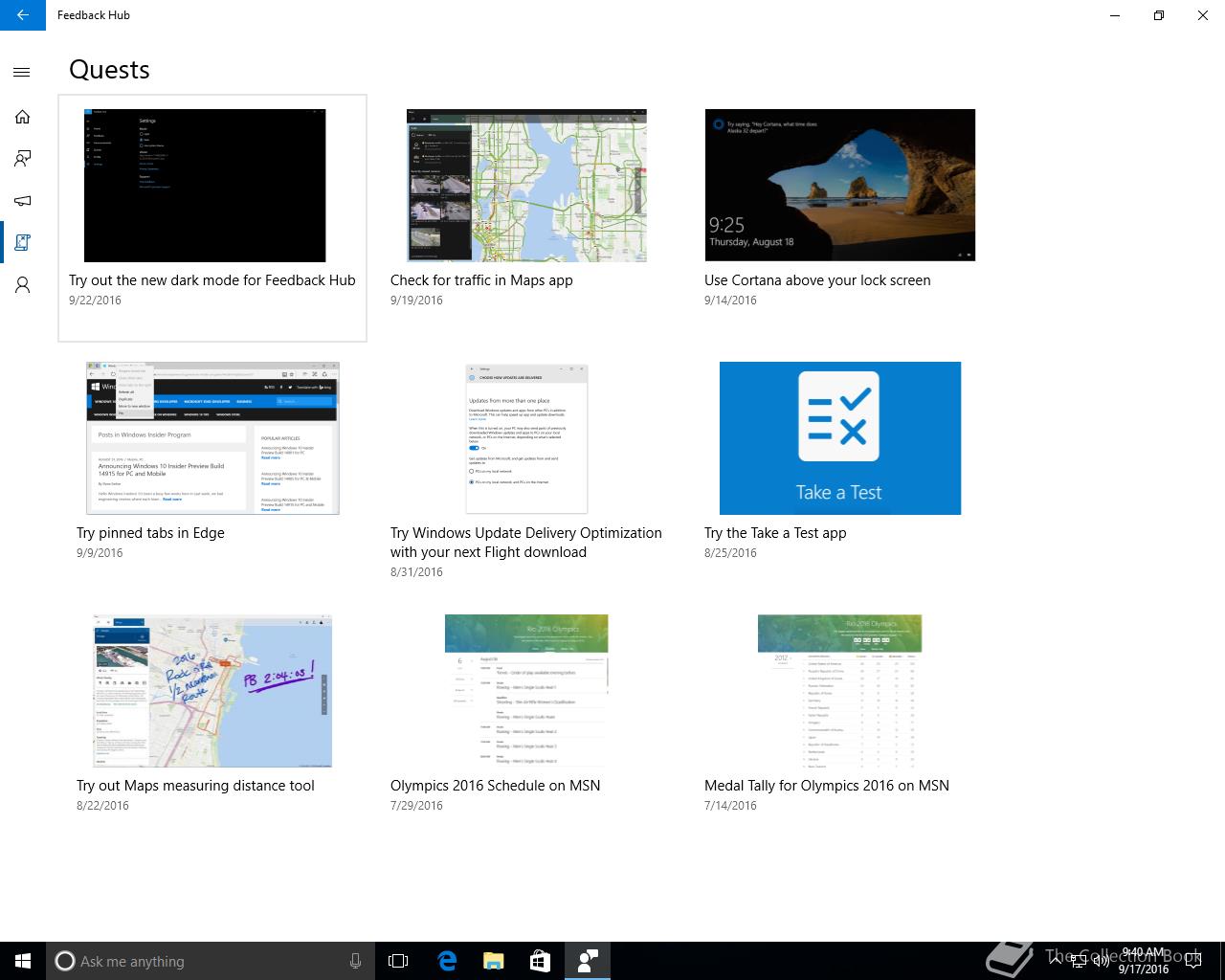Click the Cortana circle icon in the search box

pyautogui.click(x=64, y=961)
